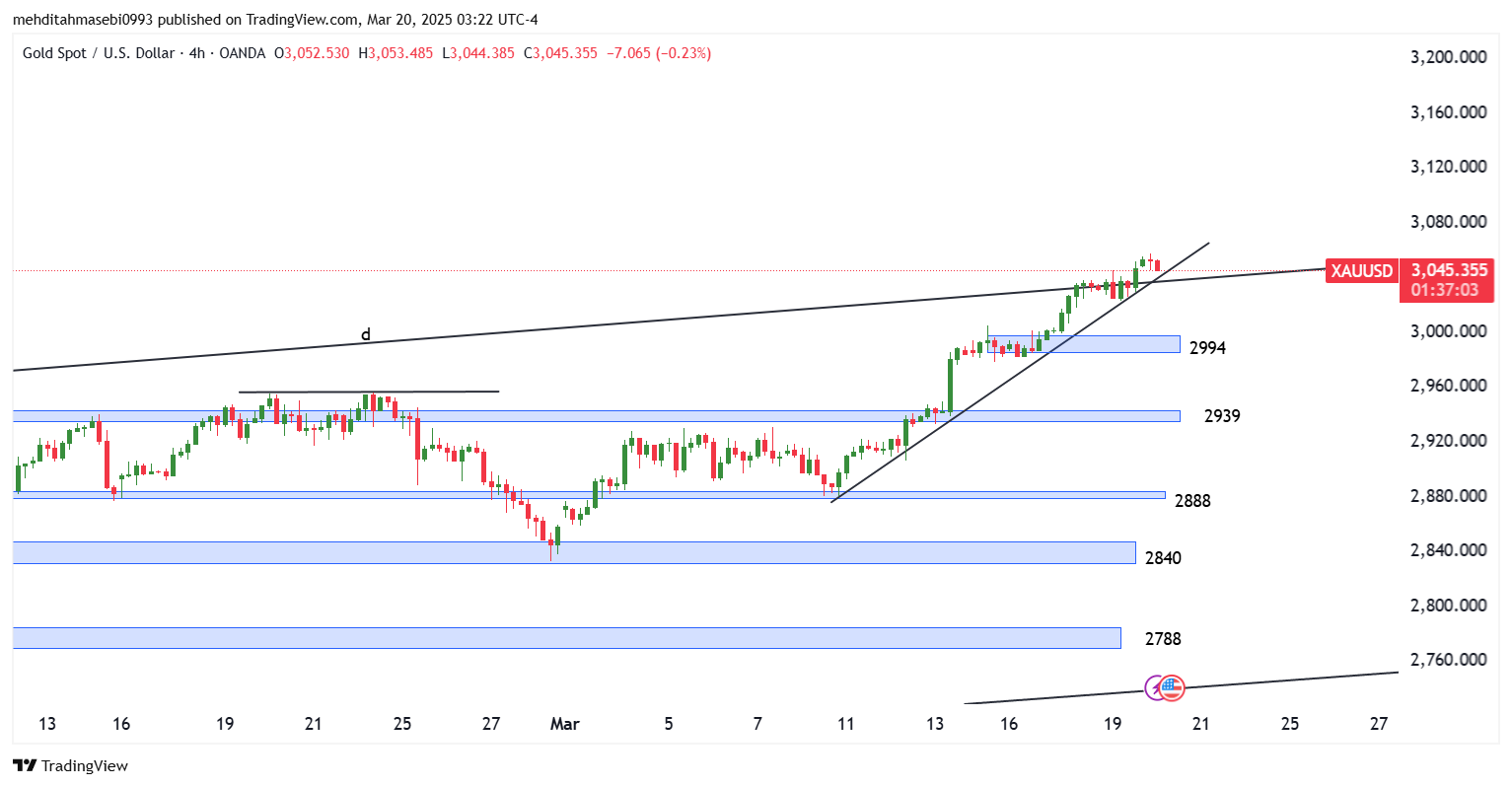This screenshot has height=787, width=1512.
Task: Click the candle countdown 01:37:03
Action: (1445, 290)
